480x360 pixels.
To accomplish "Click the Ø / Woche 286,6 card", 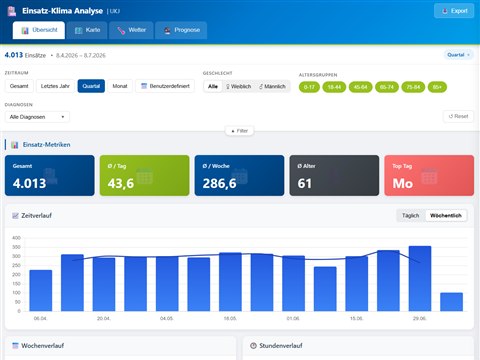I will (x=239, y=175).
